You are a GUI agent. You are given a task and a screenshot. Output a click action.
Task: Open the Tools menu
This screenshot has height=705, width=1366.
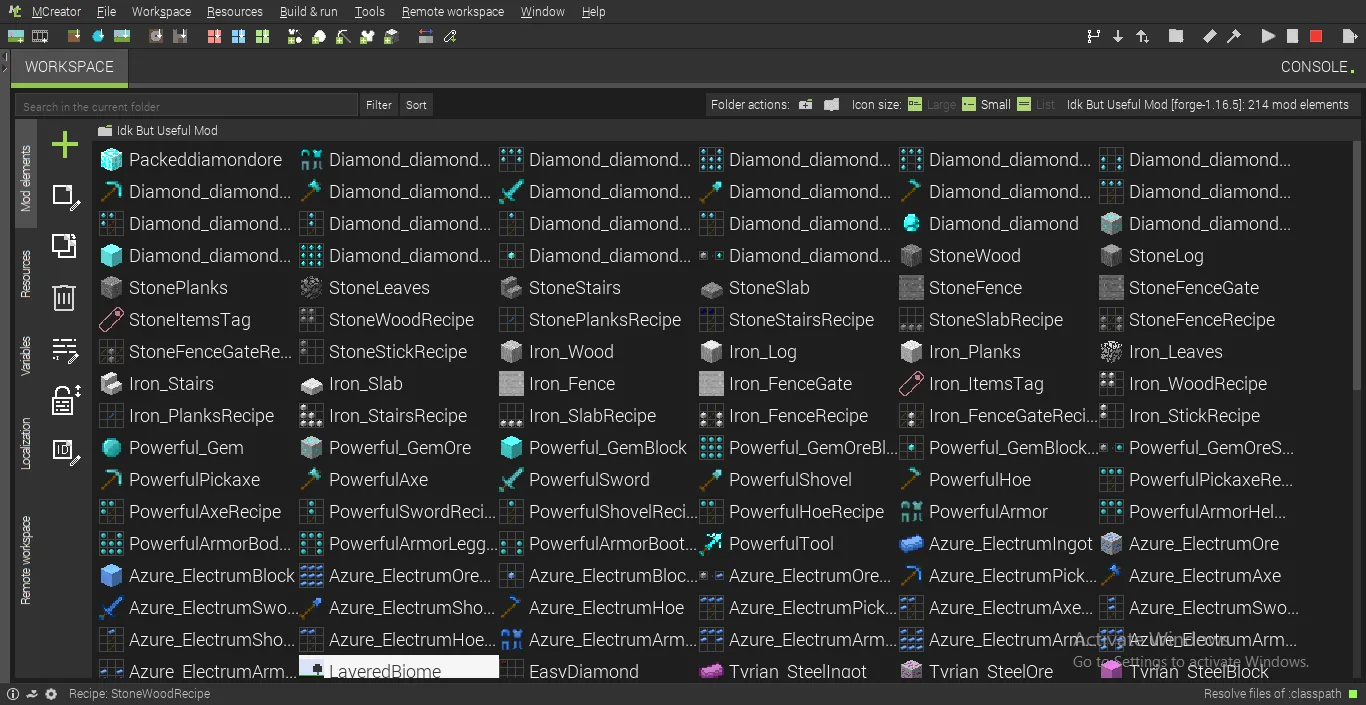click(x=369, y=12)
